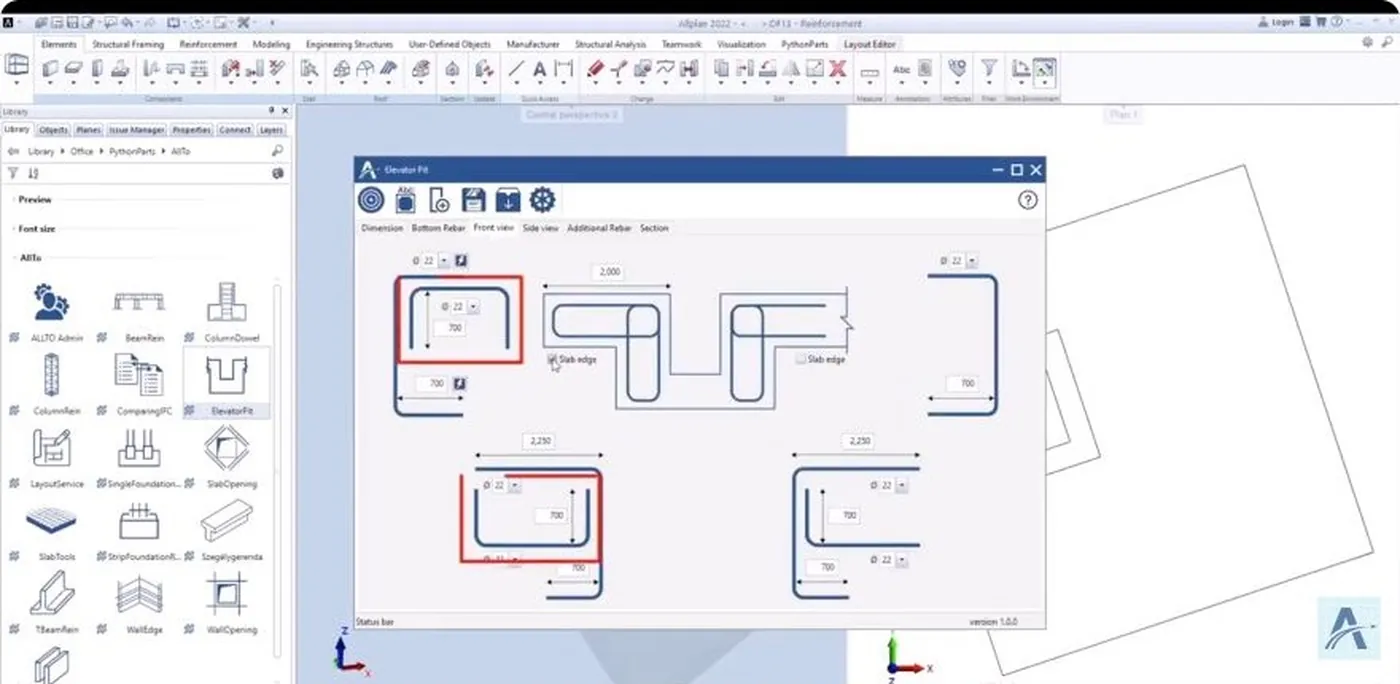Click bottom-left 2,250 dimension field
The height and width of the screenshot is (684, 1400).
pyautogui.click(x=539, y=441)
